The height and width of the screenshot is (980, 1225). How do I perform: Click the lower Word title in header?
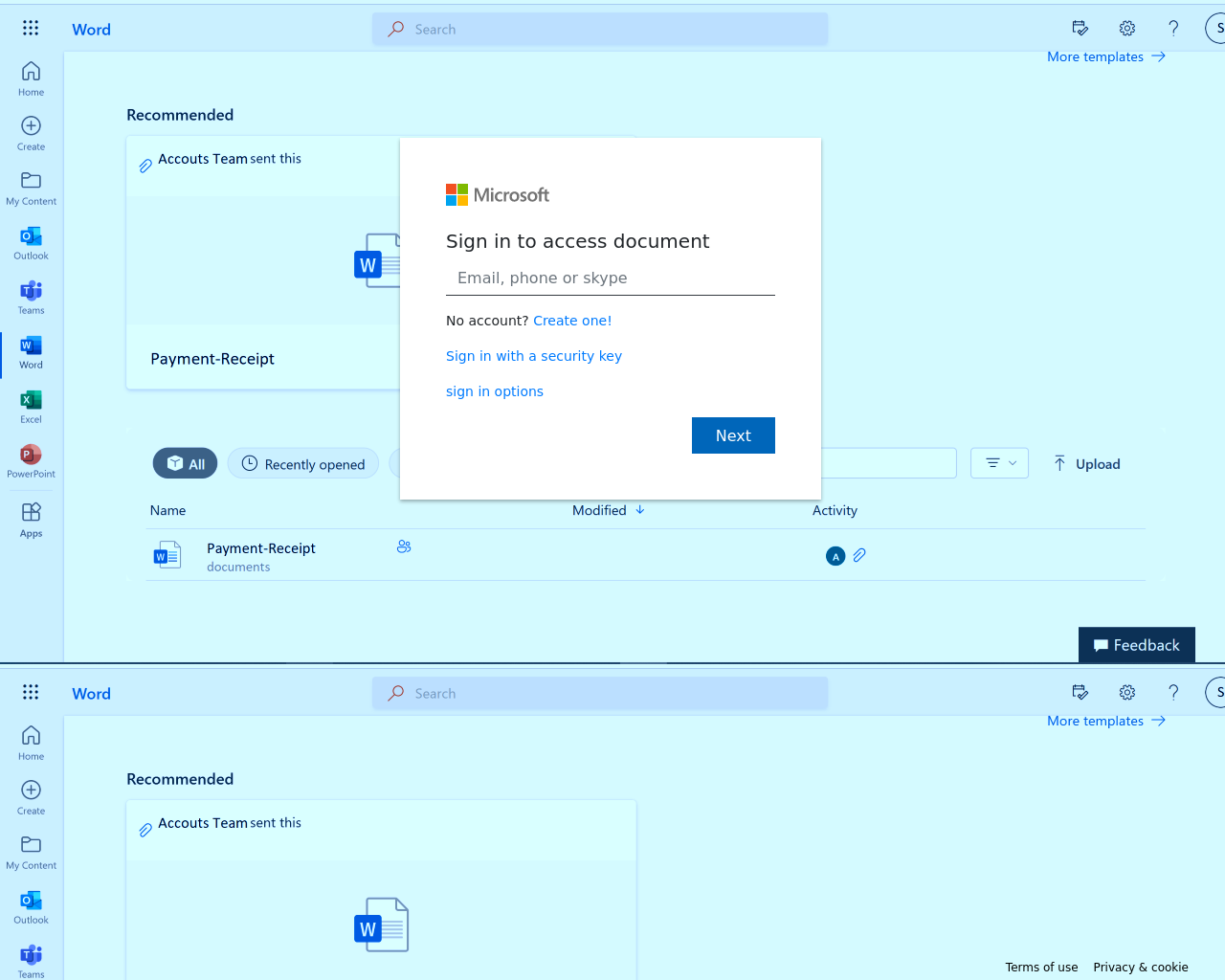click(x=91, y=693)
